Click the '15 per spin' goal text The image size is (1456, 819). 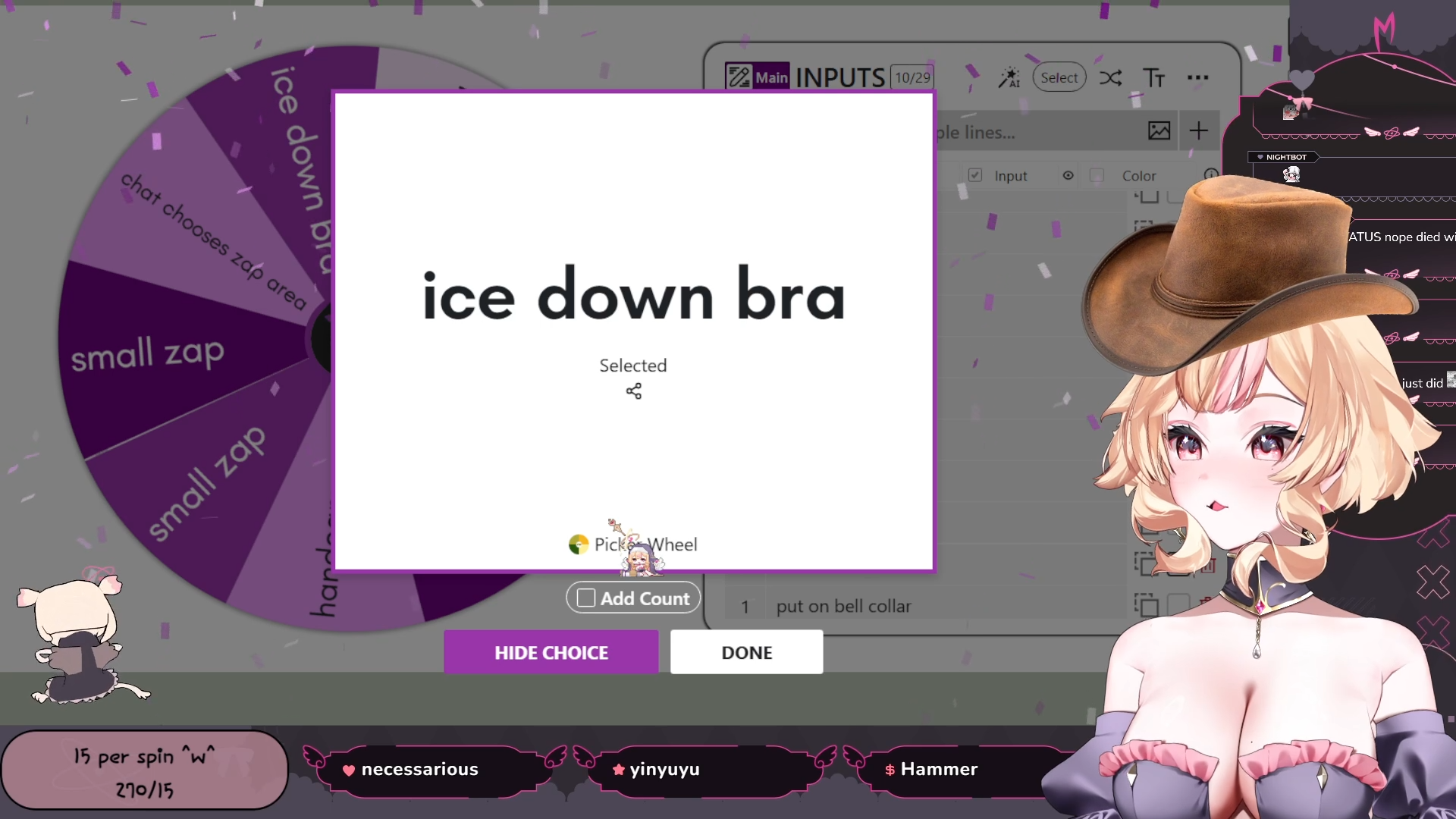[x=144, y=756]
